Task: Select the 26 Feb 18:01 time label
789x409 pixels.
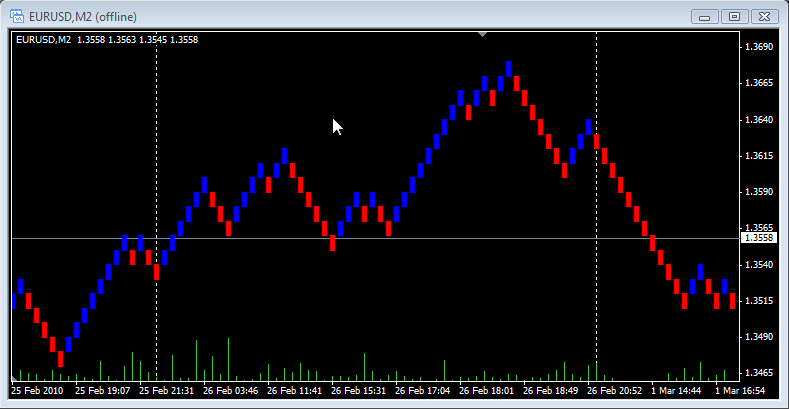Action: tap(487, 390)
